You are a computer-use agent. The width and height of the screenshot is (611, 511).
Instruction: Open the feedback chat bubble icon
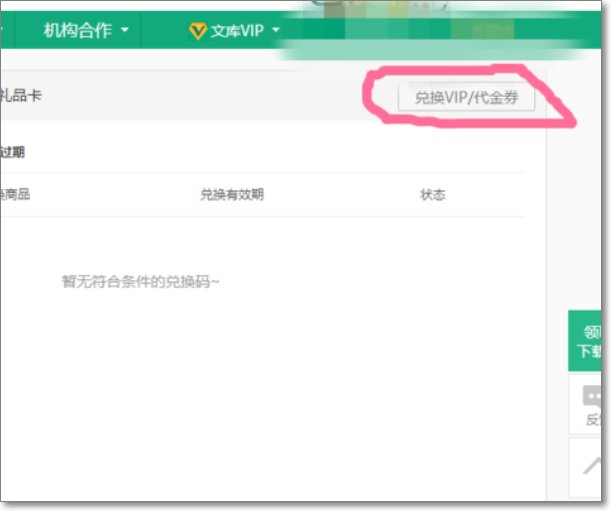tap(592, 396)
